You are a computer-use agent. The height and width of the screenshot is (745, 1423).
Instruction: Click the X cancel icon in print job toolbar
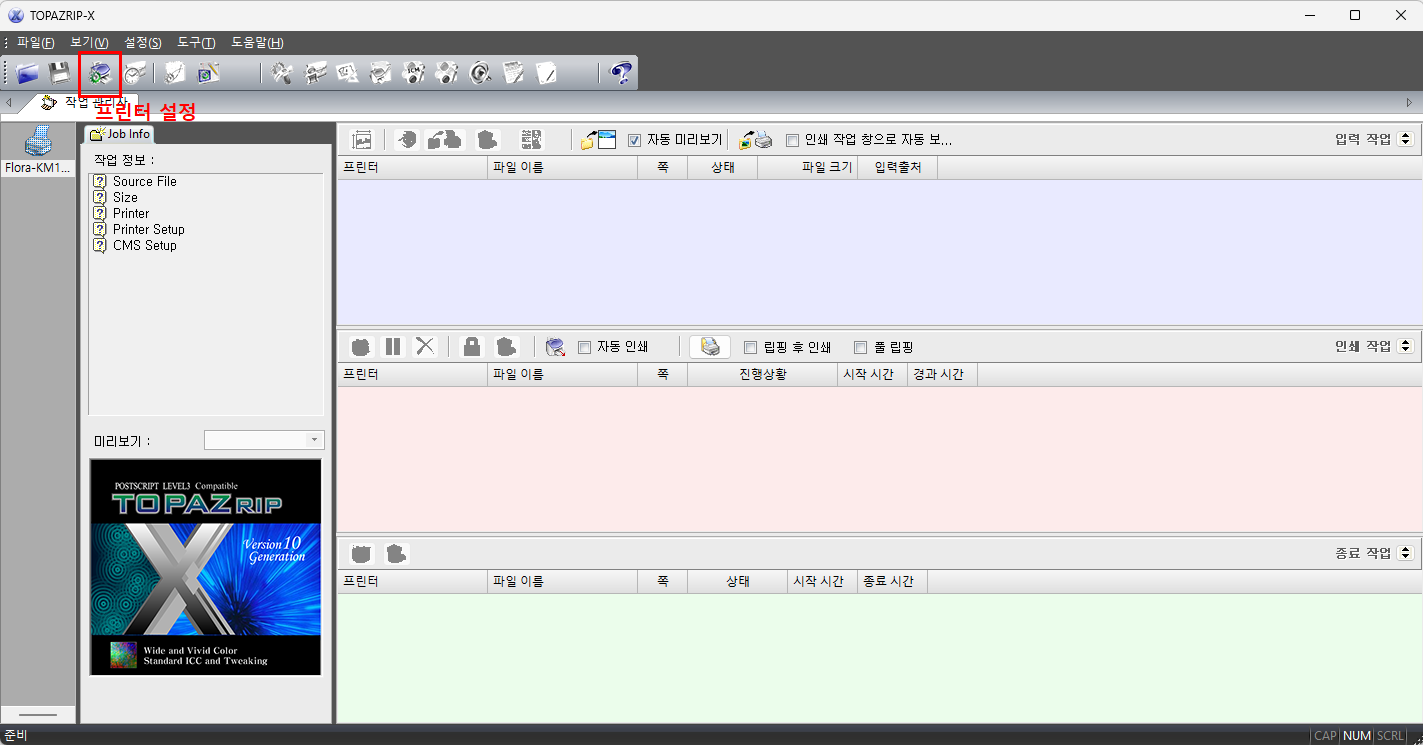pyautogui.click(x=426, y=346)
